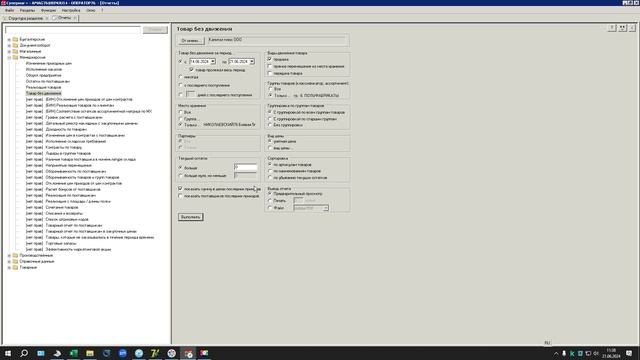Close the Отчеты tab with its x
Image resolution: width=640 pixels, height=360 pixels.
tap(75, 18)
